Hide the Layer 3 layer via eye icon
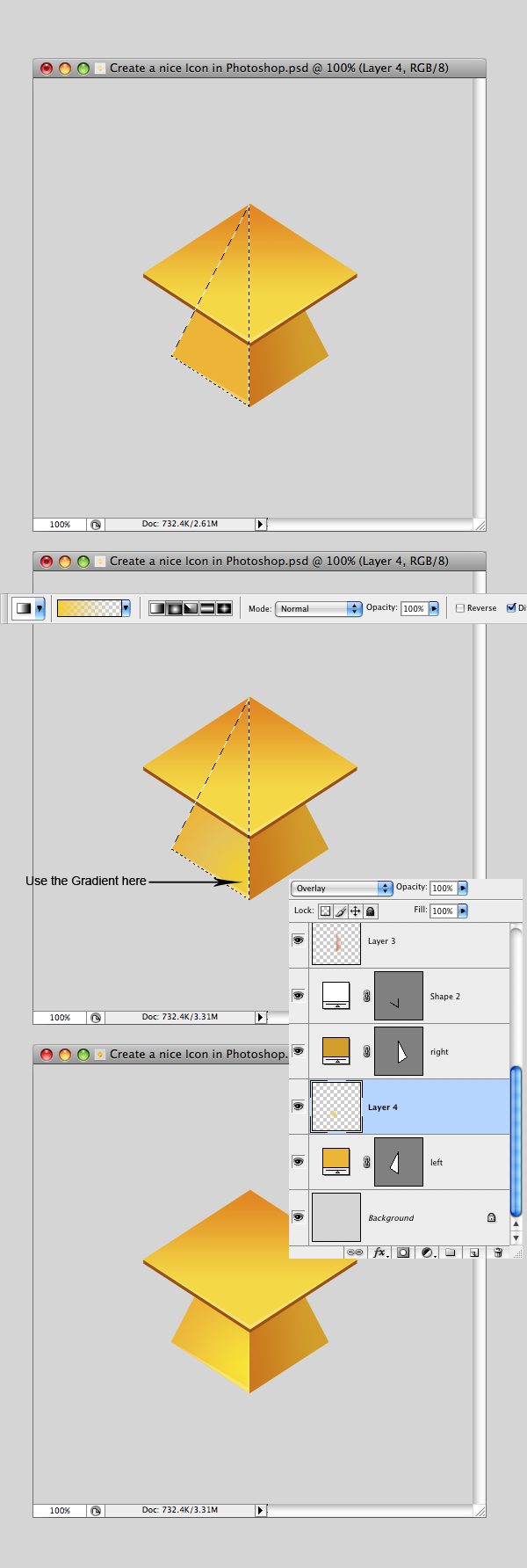Viewport: 527px width, 1568px height. (x=299, y=940)
